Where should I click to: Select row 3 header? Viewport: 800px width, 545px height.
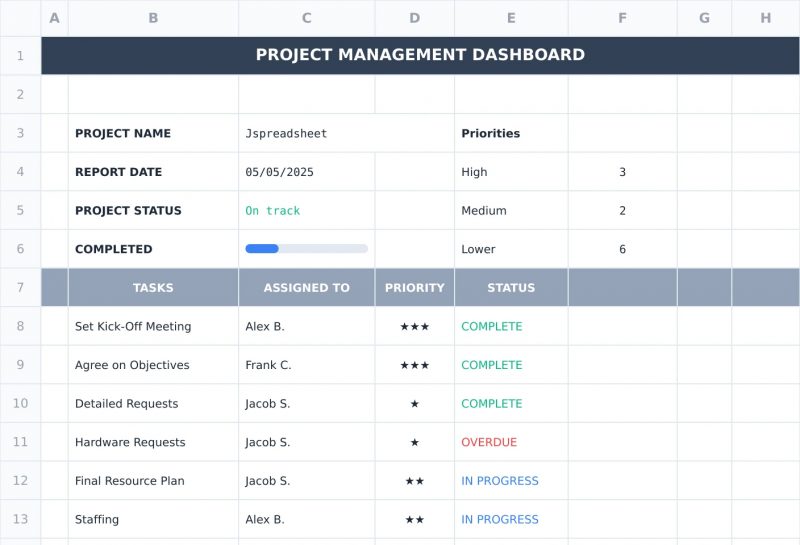20,133
